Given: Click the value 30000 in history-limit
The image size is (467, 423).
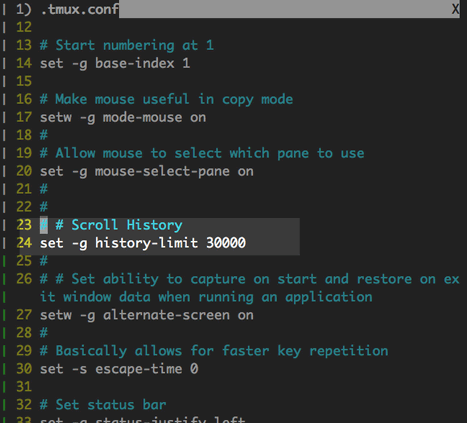Looking at the screenshot, I should click(x=226, y=243).
